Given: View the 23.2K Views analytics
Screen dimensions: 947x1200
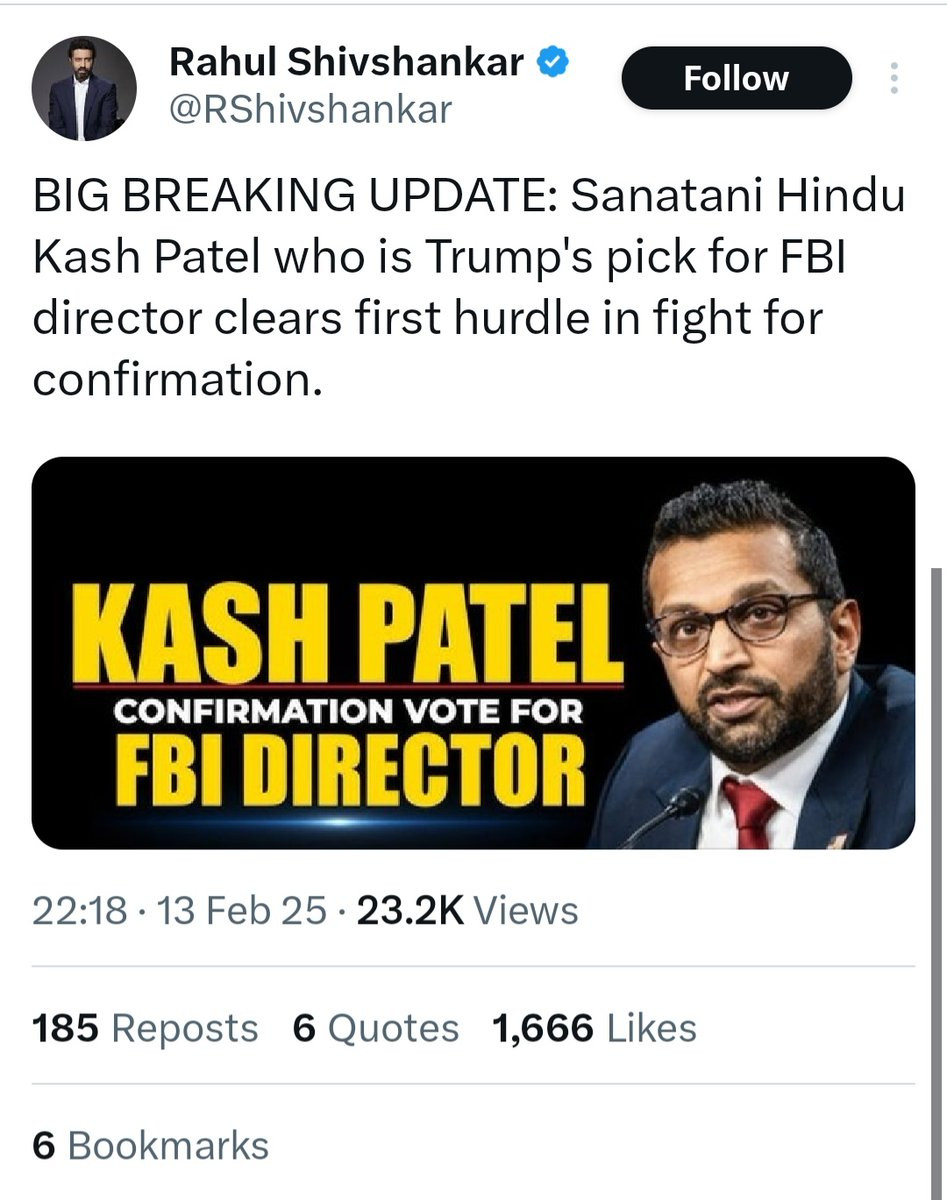Looking at the screenshot, I should coord(467,911).
